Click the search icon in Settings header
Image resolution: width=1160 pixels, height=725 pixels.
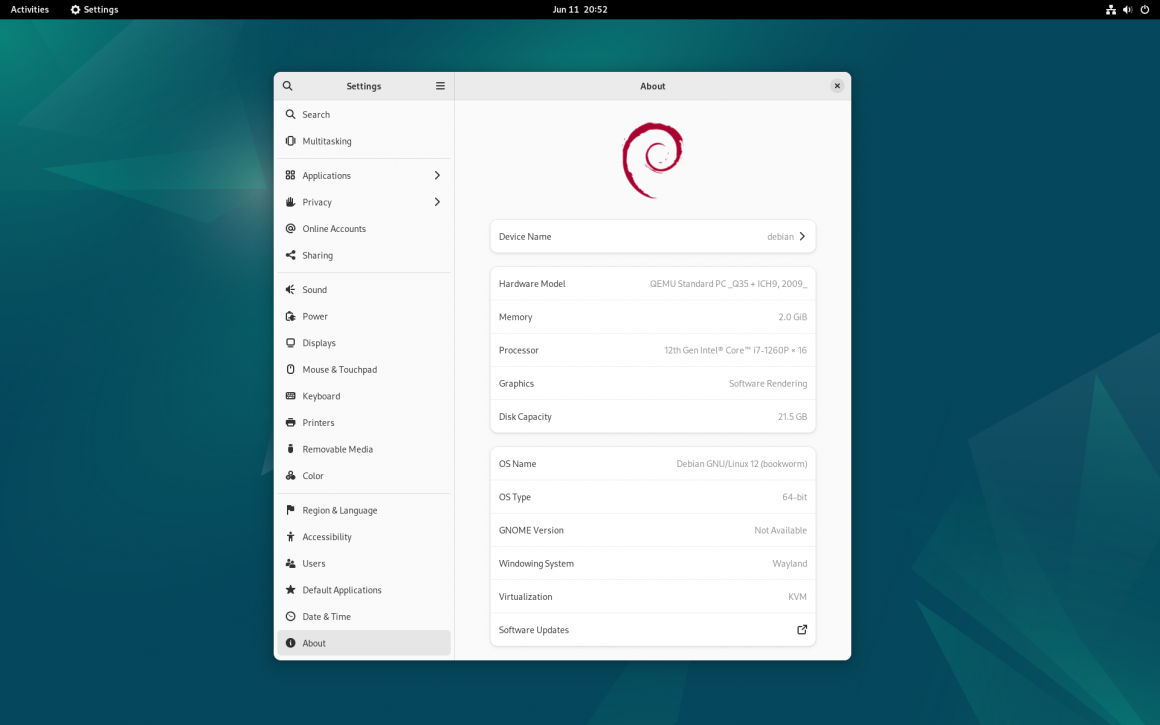point(288,86)
